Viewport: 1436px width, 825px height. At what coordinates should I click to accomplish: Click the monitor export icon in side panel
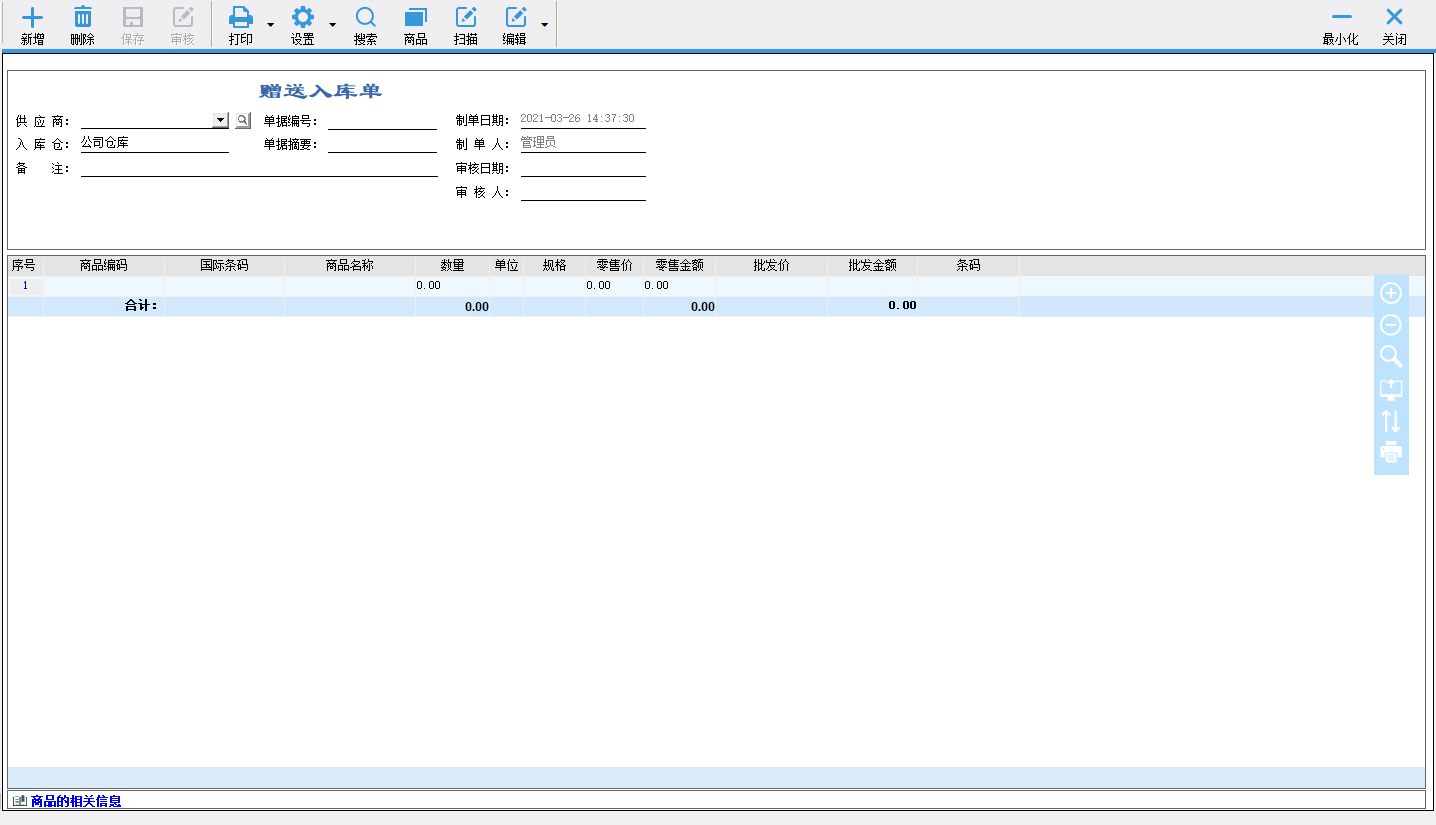1391,389
